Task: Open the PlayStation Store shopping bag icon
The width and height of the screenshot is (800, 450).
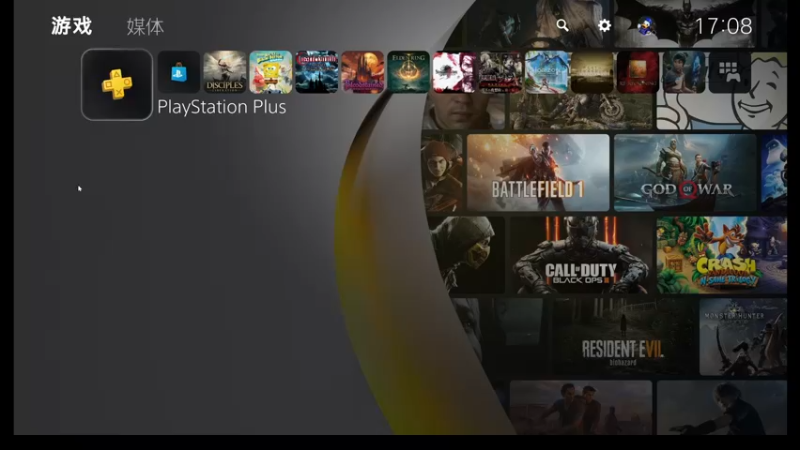Action: click(x=179, y=72)
